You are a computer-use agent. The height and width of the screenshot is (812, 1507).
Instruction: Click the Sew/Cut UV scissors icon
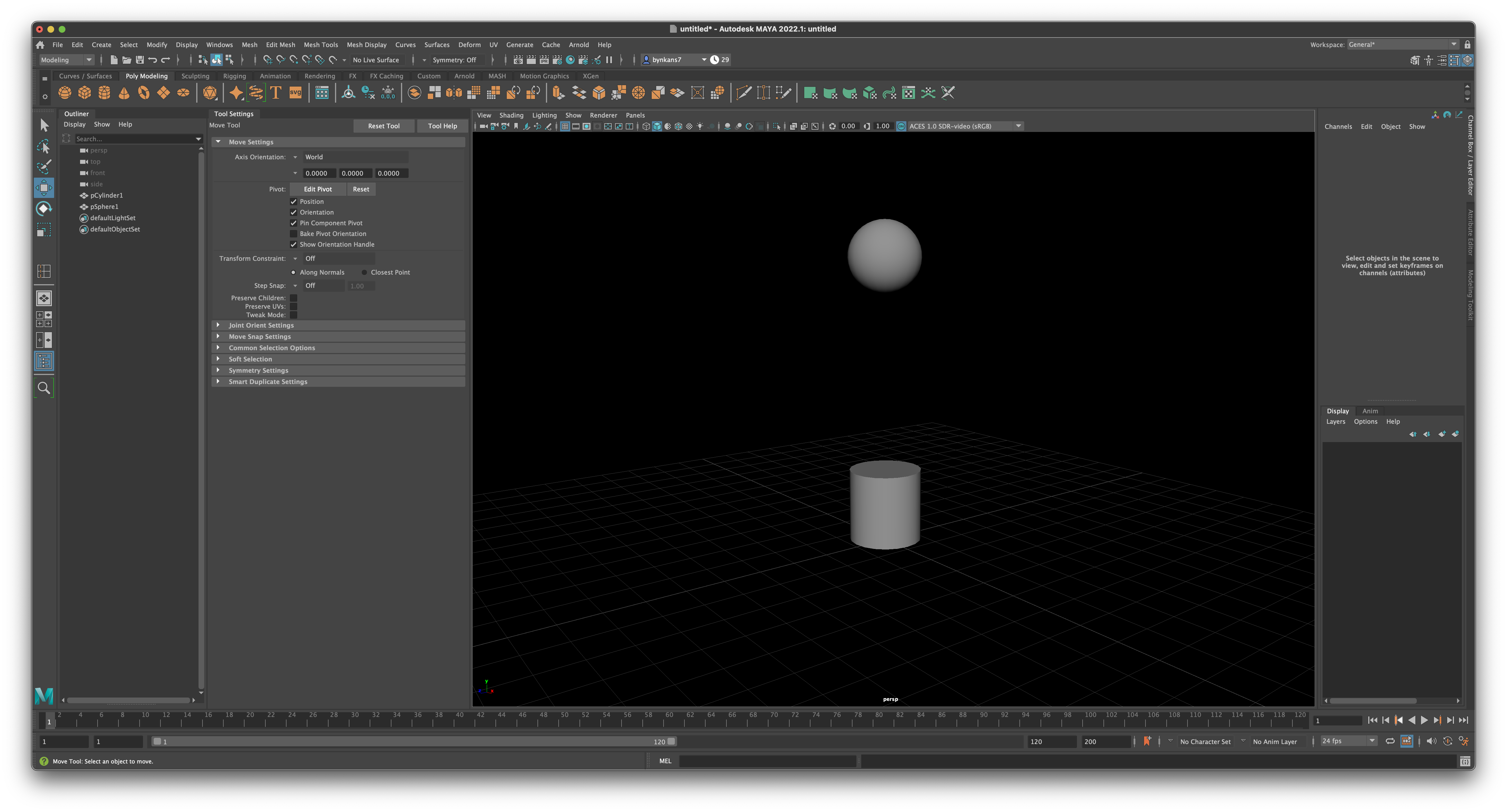click(948, 93)
